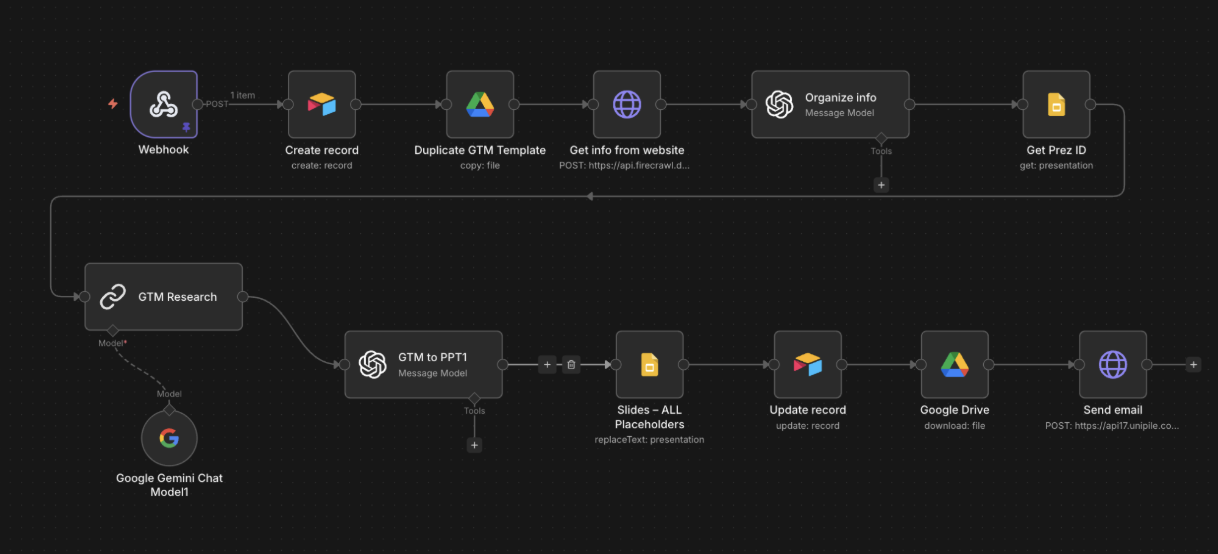Select the Airtable Create record node

pos(322,104)
